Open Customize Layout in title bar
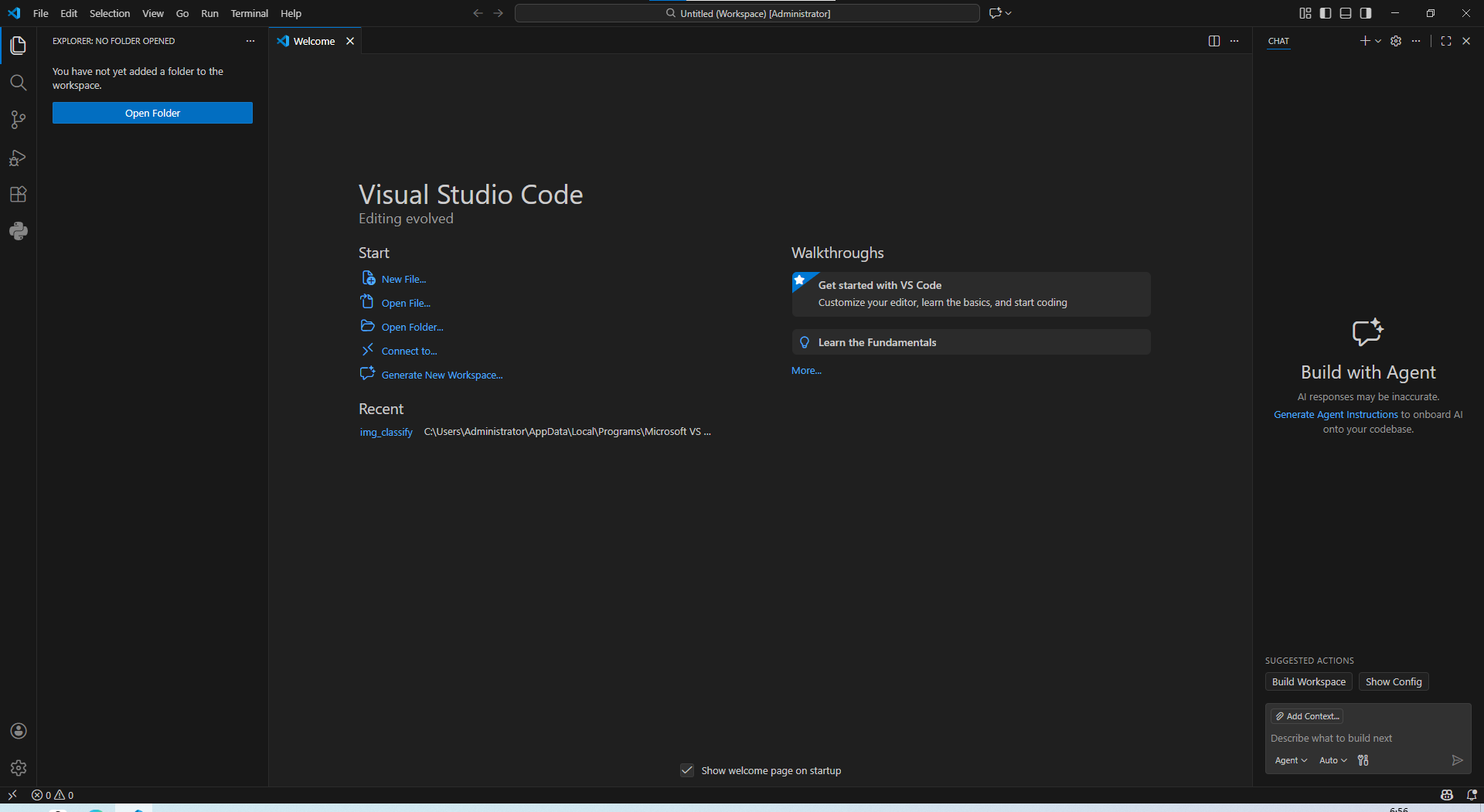This screenshot has width=1484, height=812. [1305, 13]
